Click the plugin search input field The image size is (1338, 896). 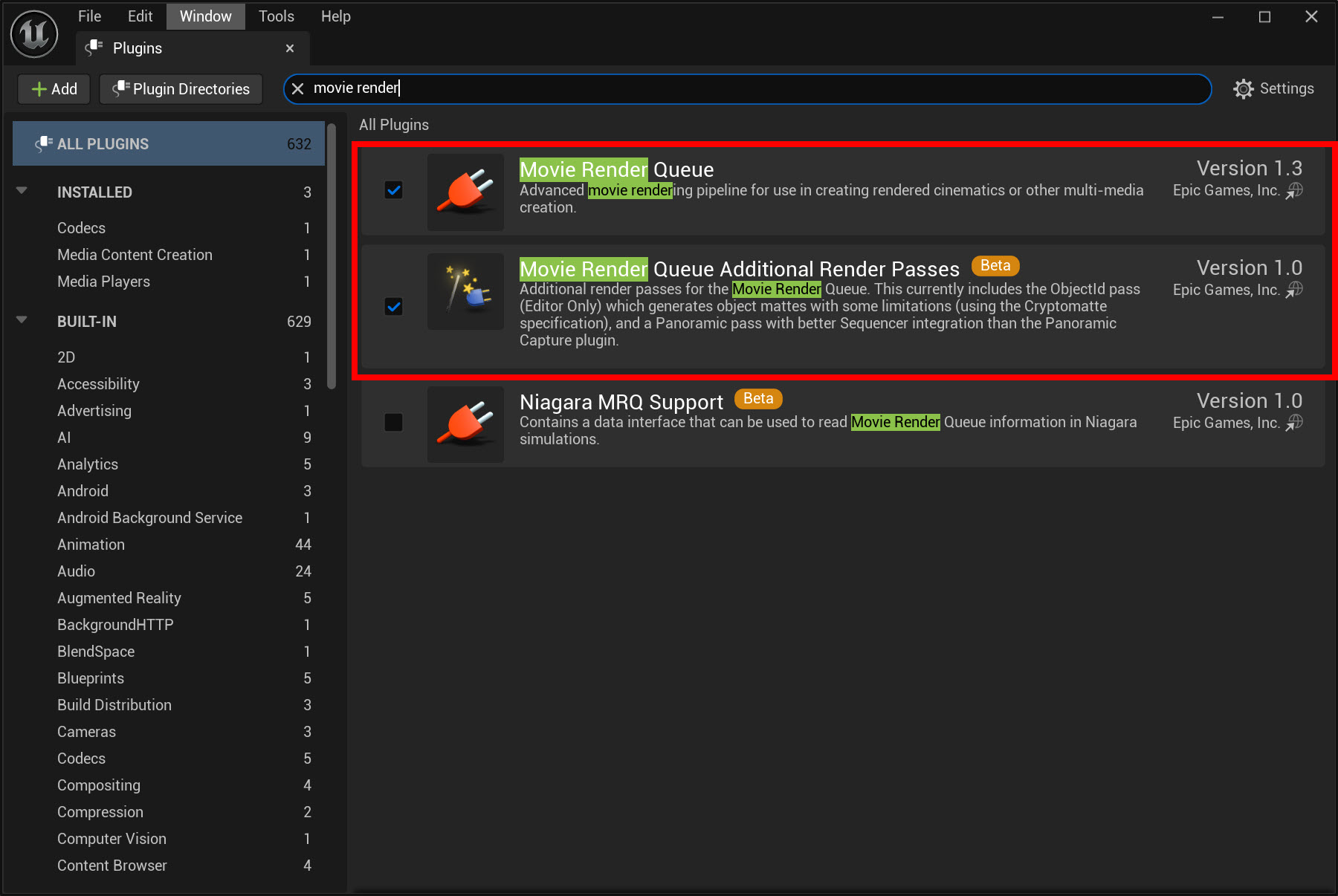coord(748,88)
